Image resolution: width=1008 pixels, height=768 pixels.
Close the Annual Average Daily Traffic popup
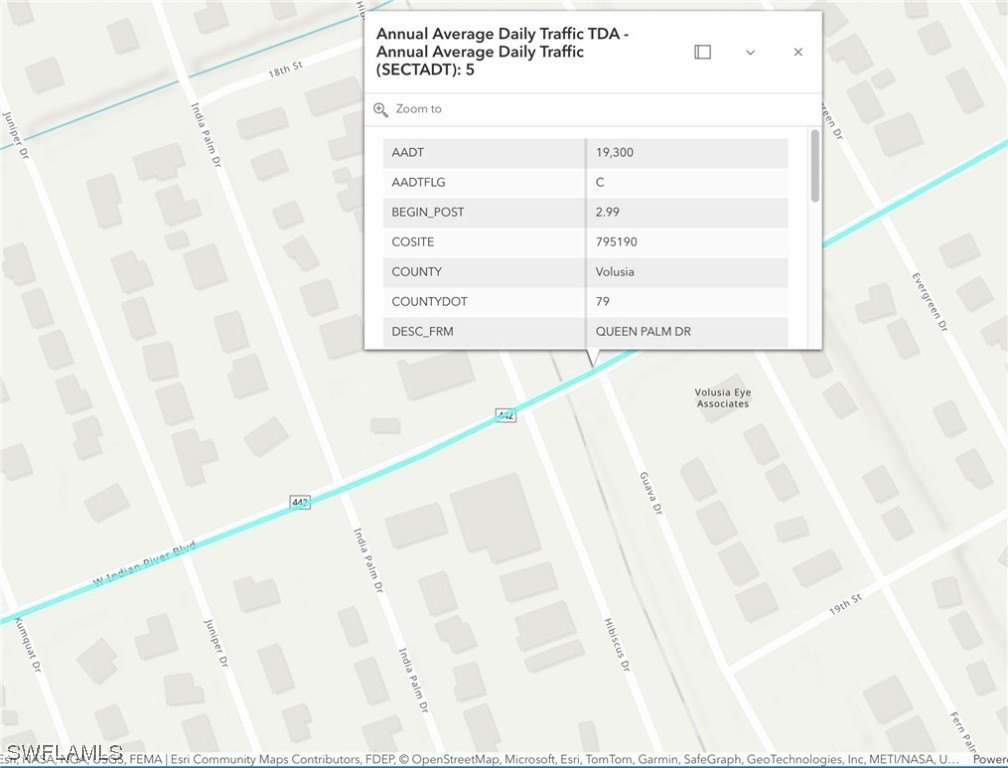pyautogui.click(x=797, y=52)
